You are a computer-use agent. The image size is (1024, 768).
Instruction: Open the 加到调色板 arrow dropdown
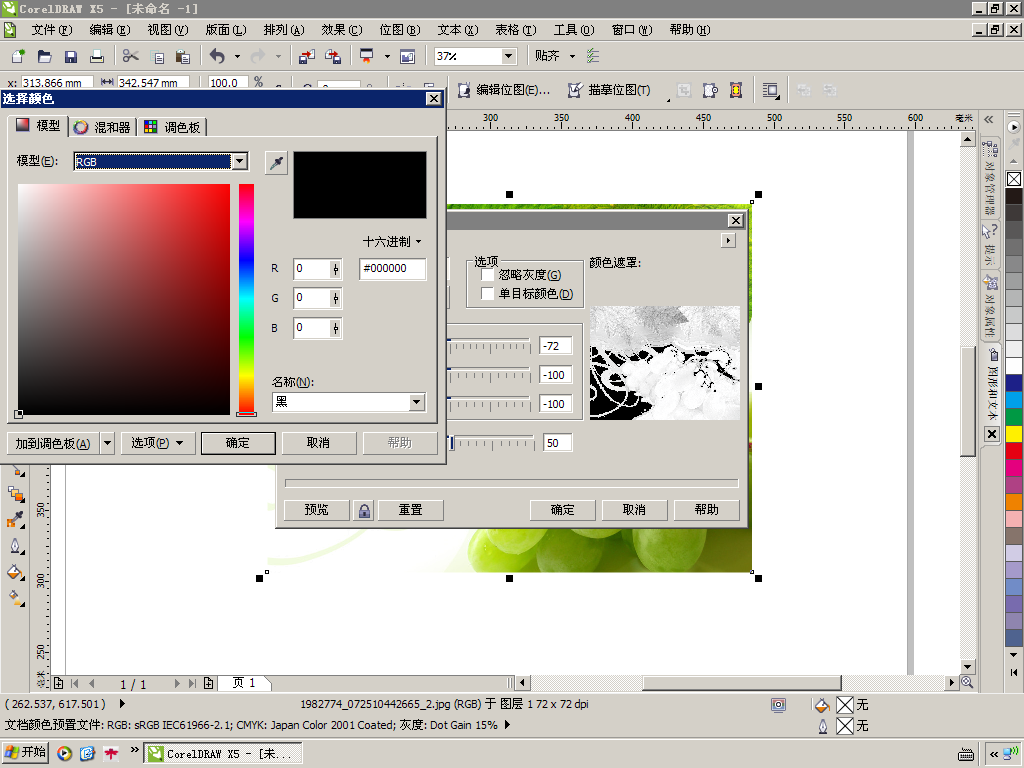point(107,443)
